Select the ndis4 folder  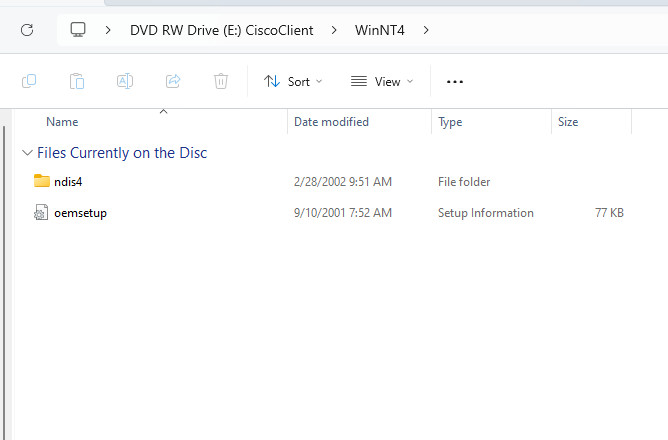[x=68, y=182]
